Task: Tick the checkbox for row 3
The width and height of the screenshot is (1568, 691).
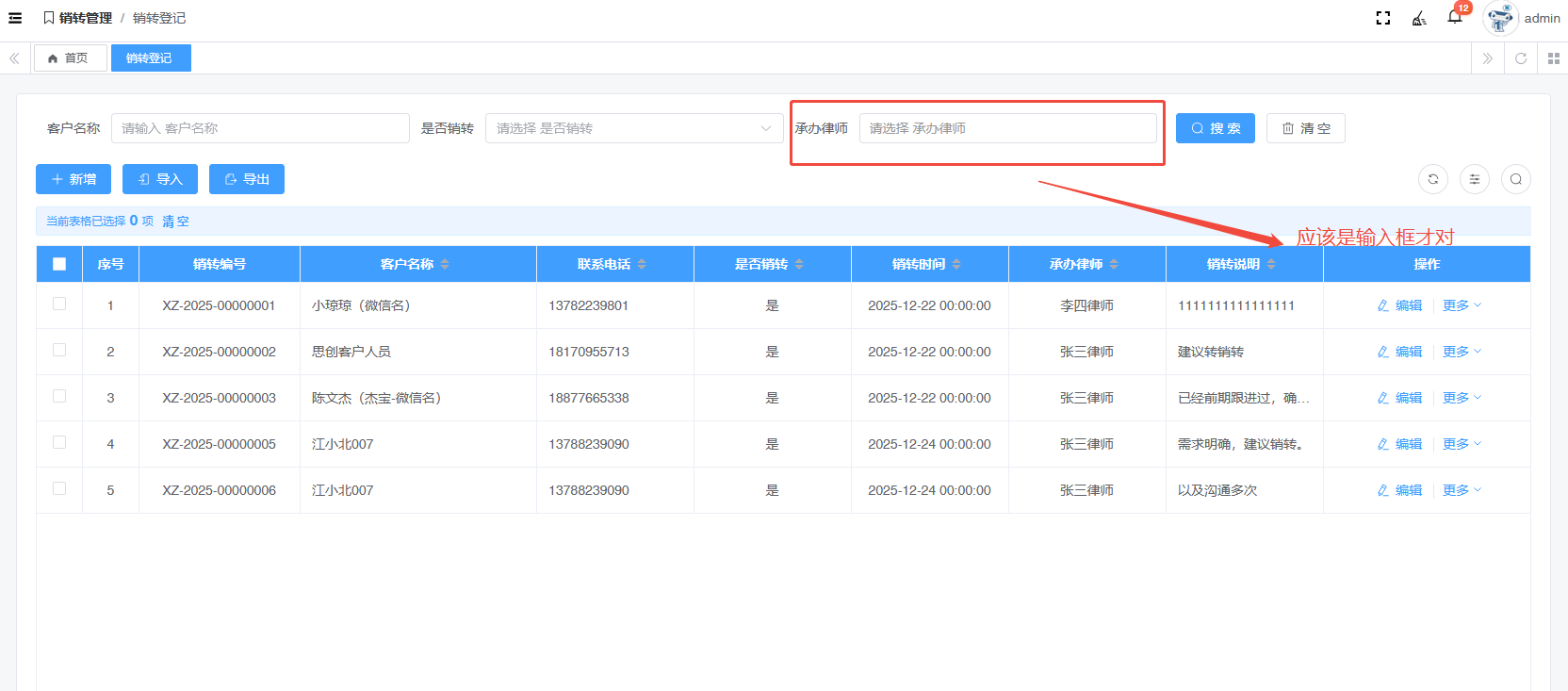Action: [59, 396]
